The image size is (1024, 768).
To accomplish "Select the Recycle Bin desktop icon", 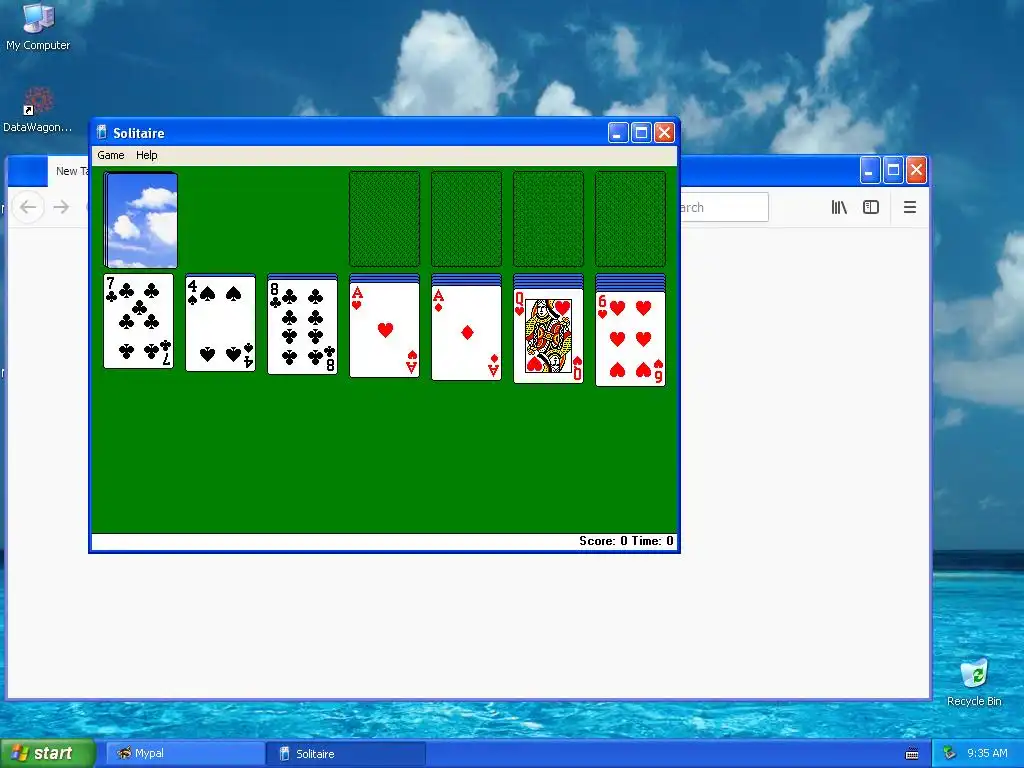I will click(x=974, y=682).
